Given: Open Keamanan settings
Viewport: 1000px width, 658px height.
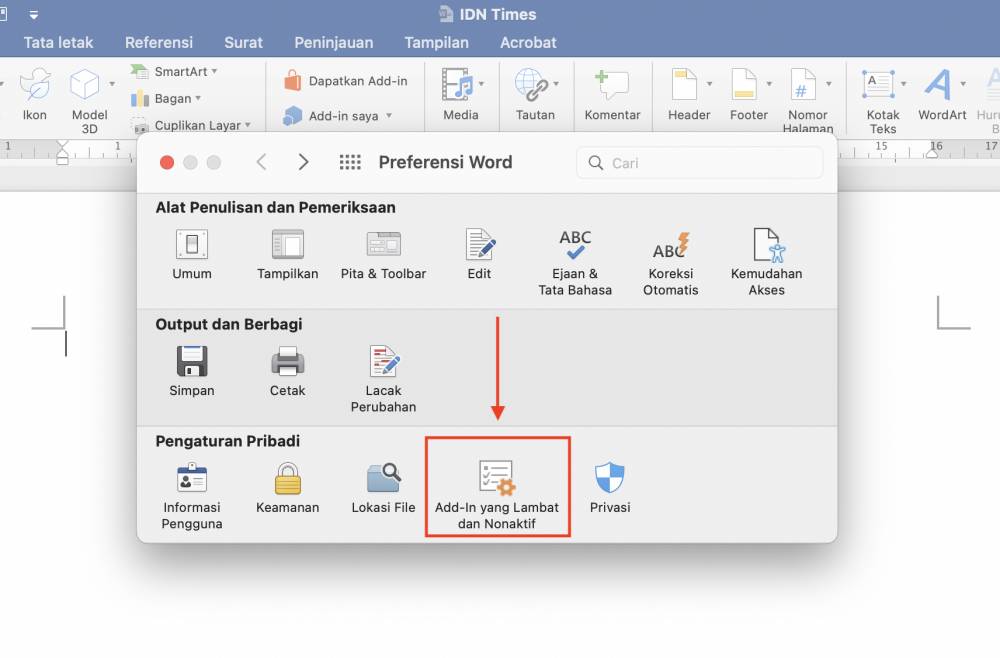Looking at the screenshot, I should [288, 488].
